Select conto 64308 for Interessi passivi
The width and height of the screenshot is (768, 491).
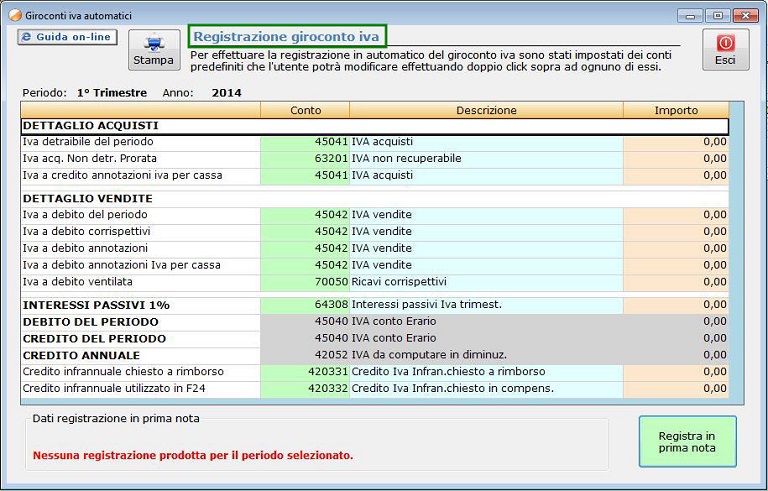click(305, 305)
